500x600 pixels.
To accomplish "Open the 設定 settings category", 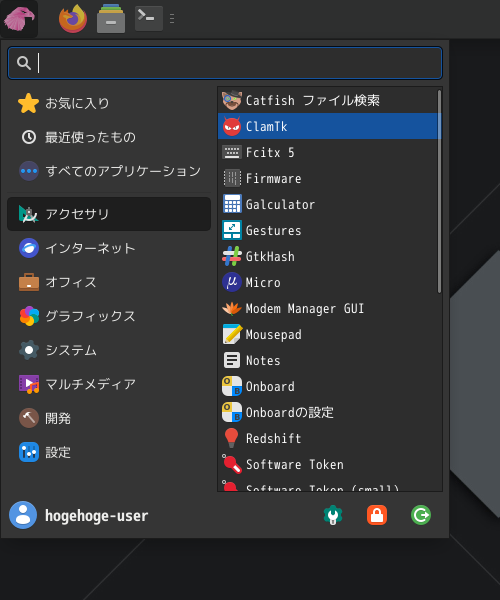I will (x=109, y=452).
